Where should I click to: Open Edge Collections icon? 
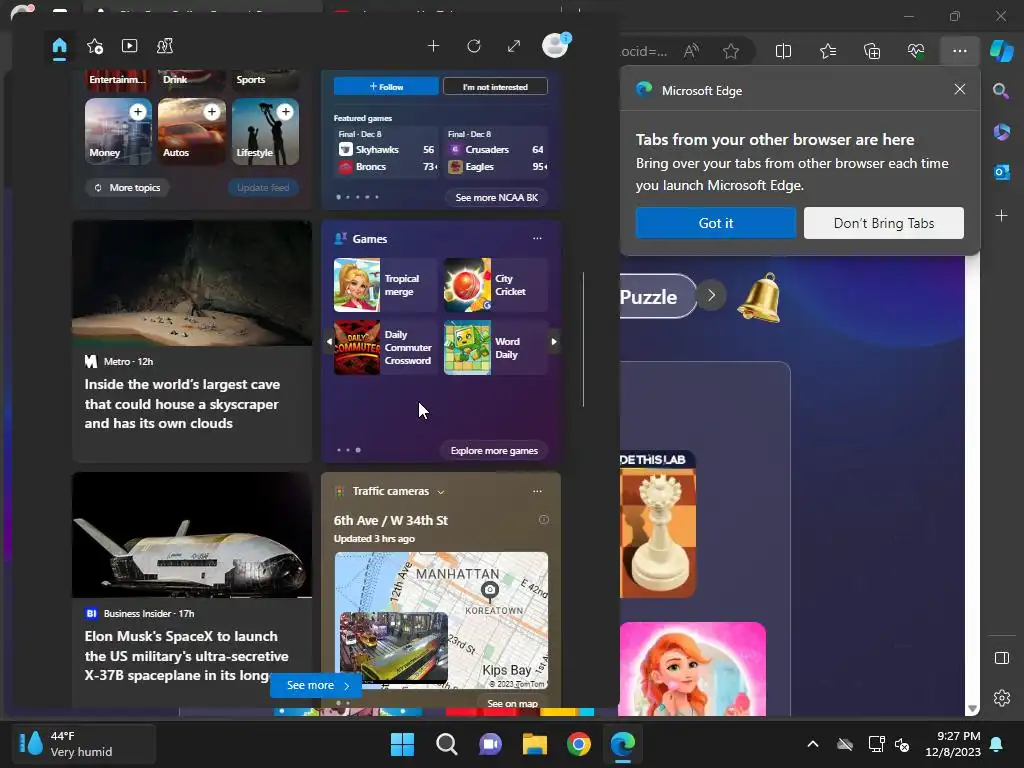click(872, 51)
